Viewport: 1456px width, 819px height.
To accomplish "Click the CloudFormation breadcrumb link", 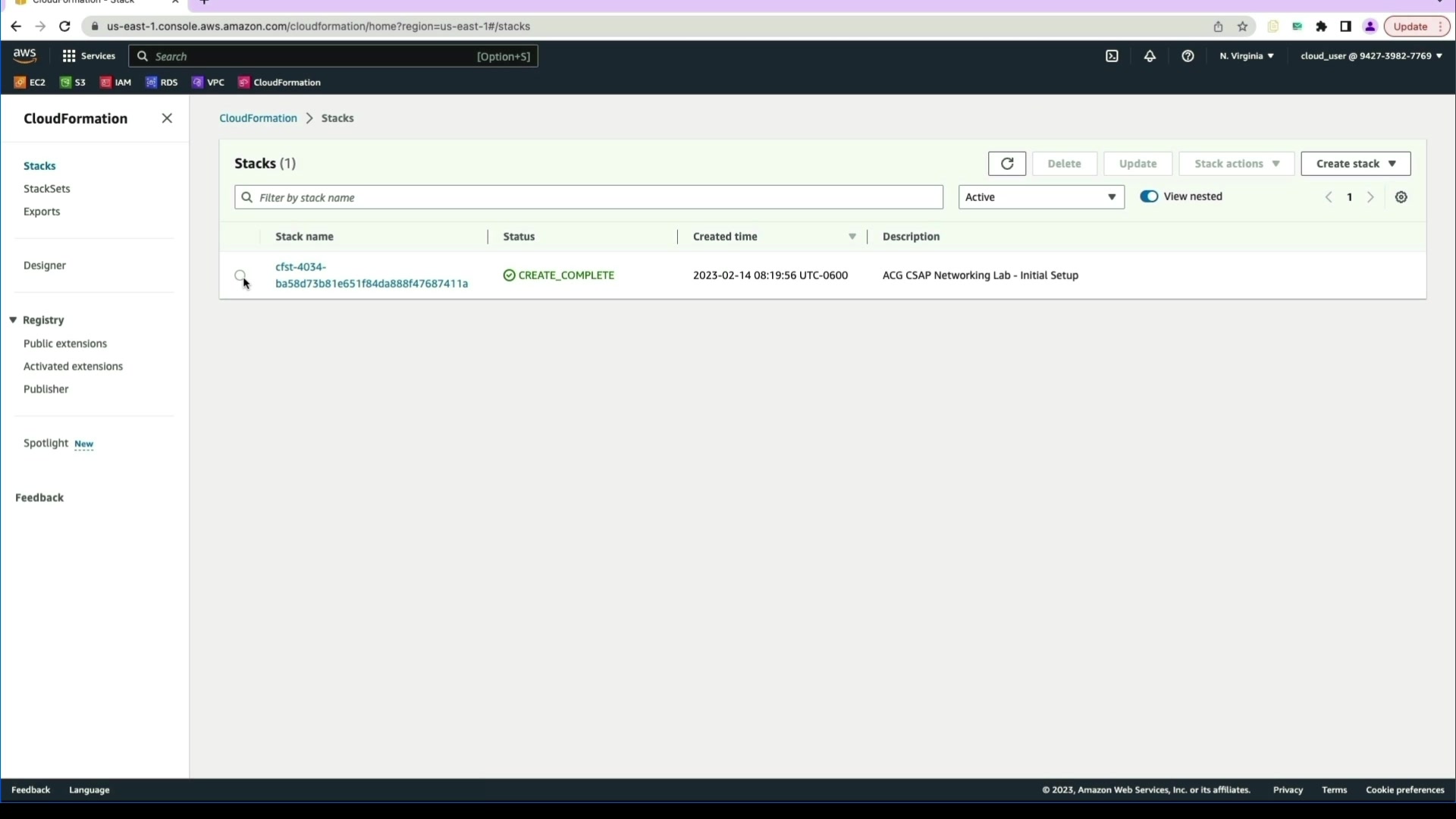I will (258, 118).
